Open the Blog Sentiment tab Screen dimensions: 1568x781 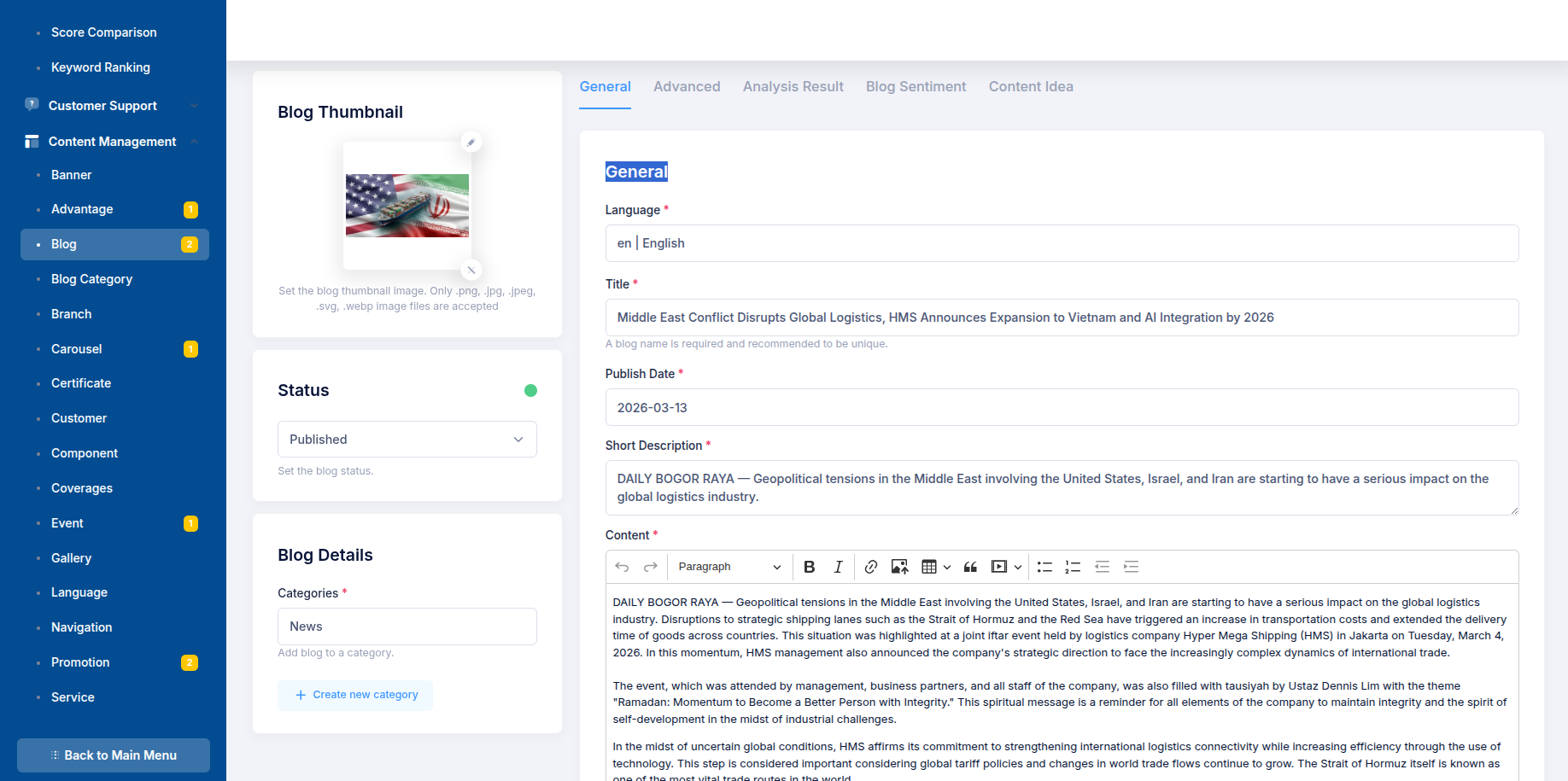tap(916, 86)
